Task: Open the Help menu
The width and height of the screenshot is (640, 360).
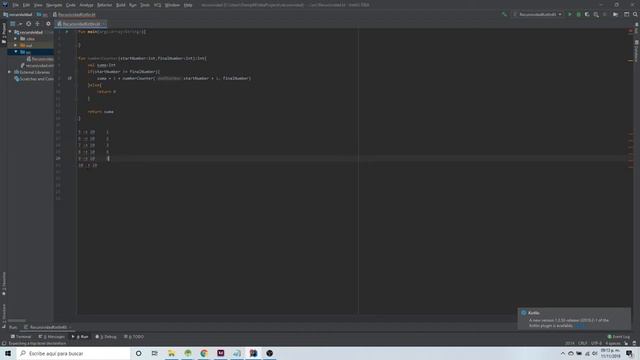Action: click(x=188, y=5)
